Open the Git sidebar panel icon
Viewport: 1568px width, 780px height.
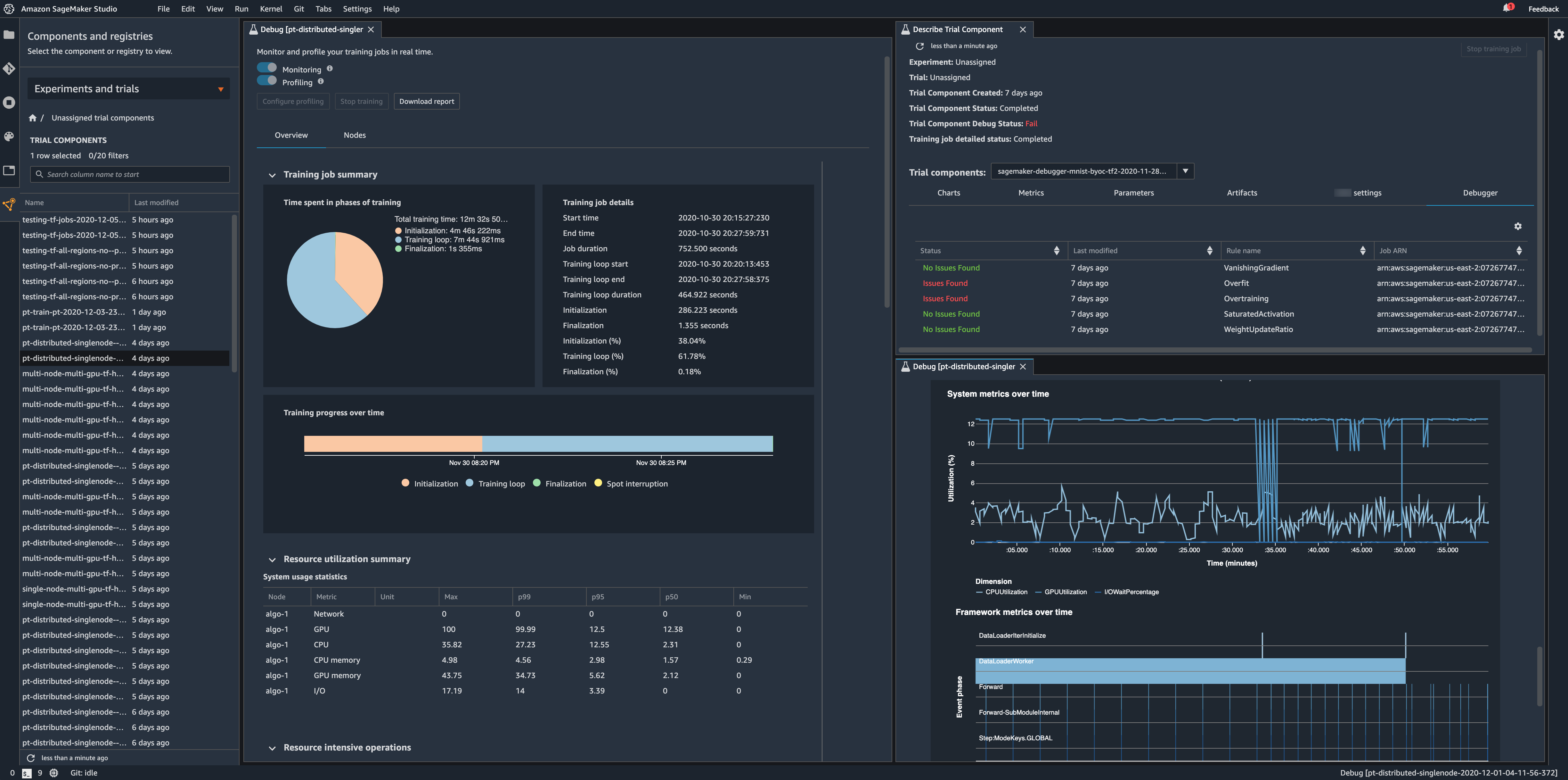click(x=9, y=68)
